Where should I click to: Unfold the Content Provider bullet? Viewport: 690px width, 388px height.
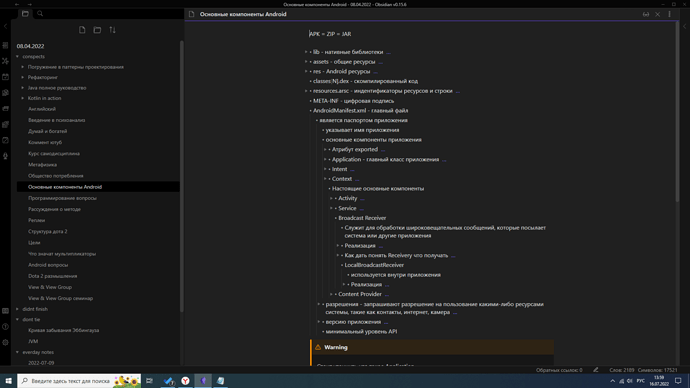pos(331,294)
